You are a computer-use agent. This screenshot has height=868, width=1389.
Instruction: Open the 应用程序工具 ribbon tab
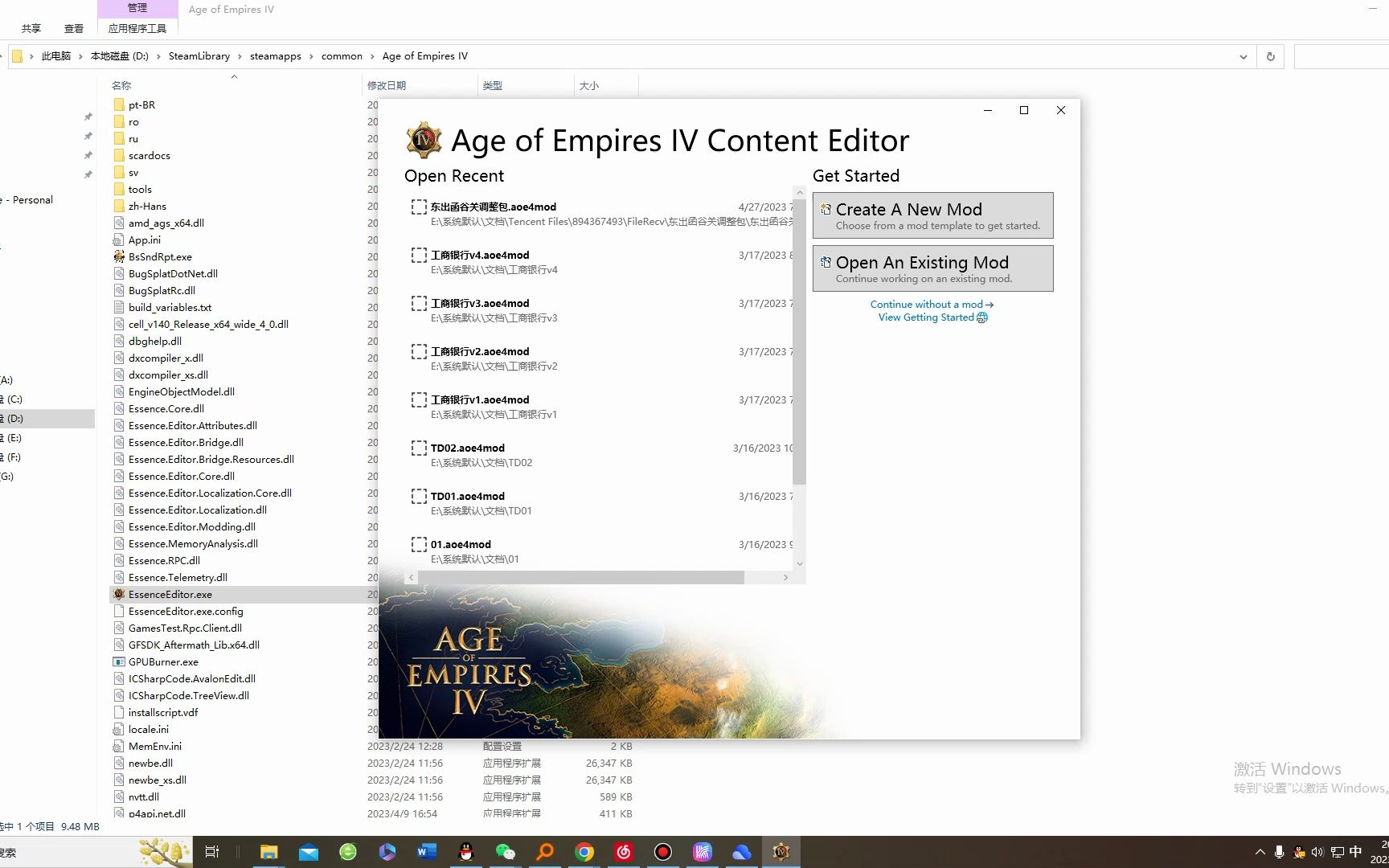(137, 28)
